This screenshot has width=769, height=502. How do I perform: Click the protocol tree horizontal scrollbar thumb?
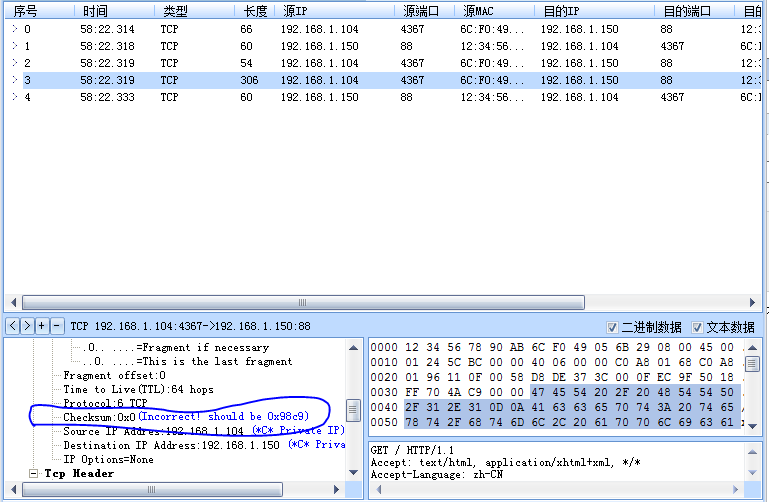click(152, 489)
